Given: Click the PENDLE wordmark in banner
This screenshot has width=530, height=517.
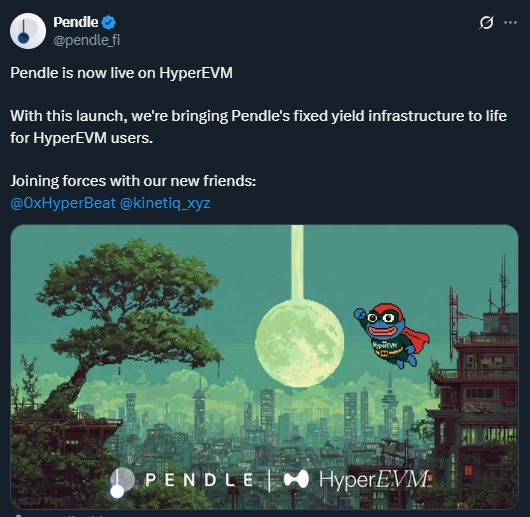Looking at the screenshot, I should click(199, 480).
